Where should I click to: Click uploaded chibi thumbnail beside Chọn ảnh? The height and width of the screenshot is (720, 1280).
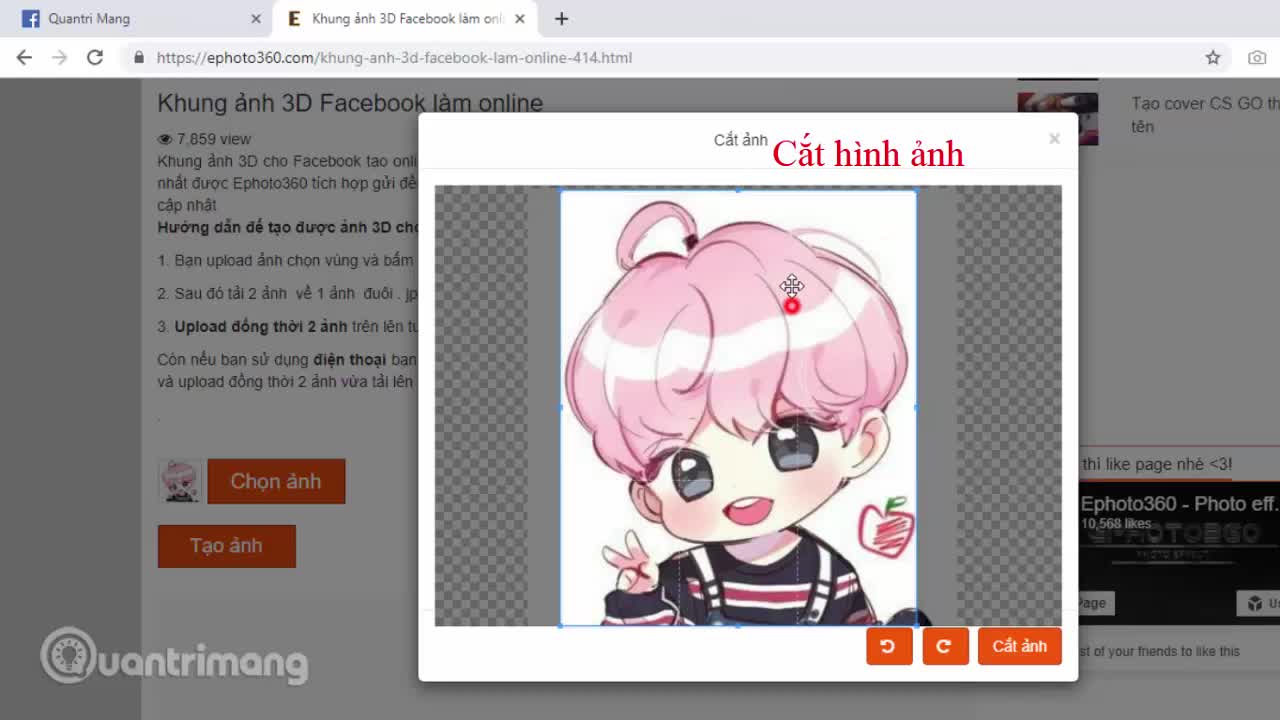pos(180,481)
